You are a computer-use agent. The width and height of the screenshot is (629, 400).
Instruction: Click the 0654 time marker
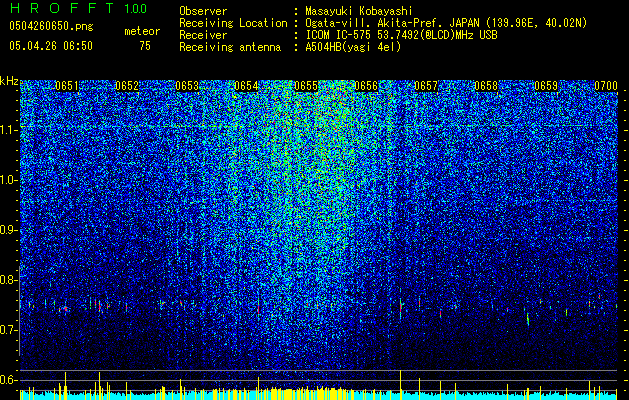click(x=246, y=86)
